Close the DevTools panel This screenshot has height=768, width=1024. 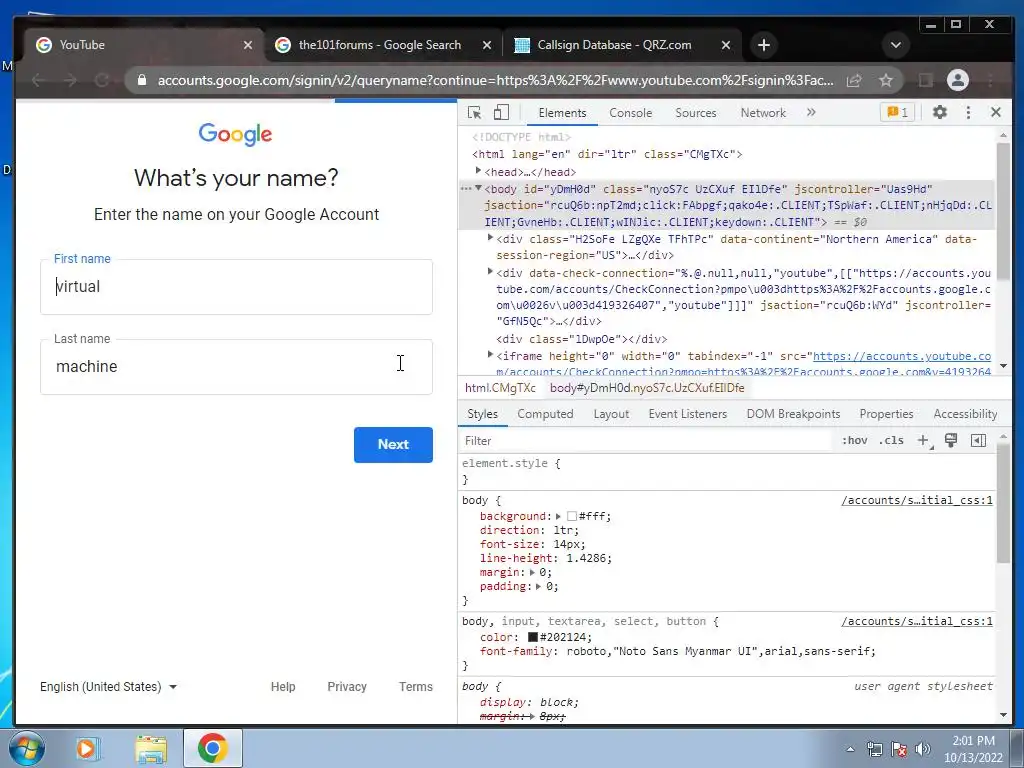click(x=995, y=112)
